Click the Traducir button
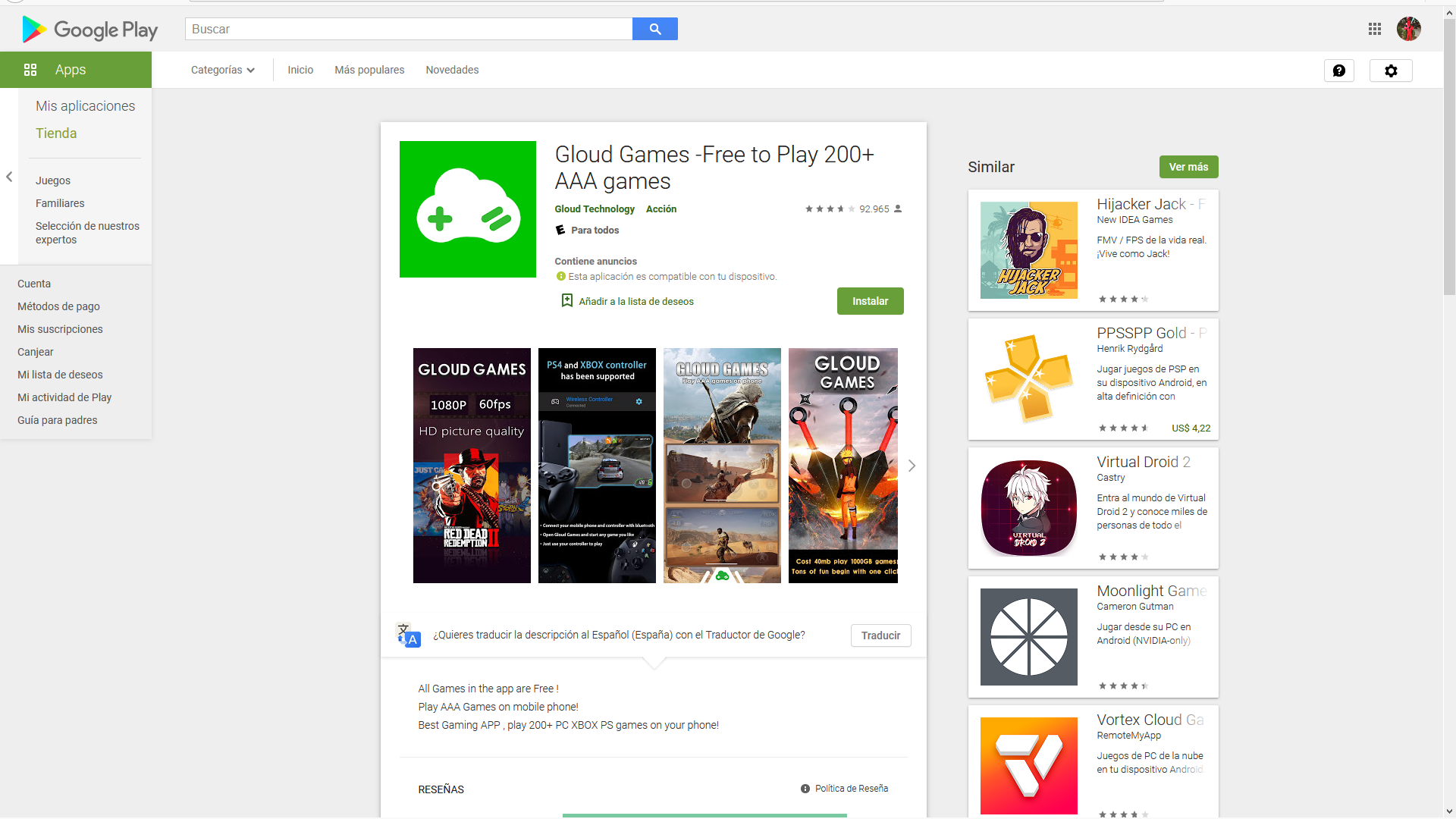Viewport: 1456px width, 819px height. point(881,635)
